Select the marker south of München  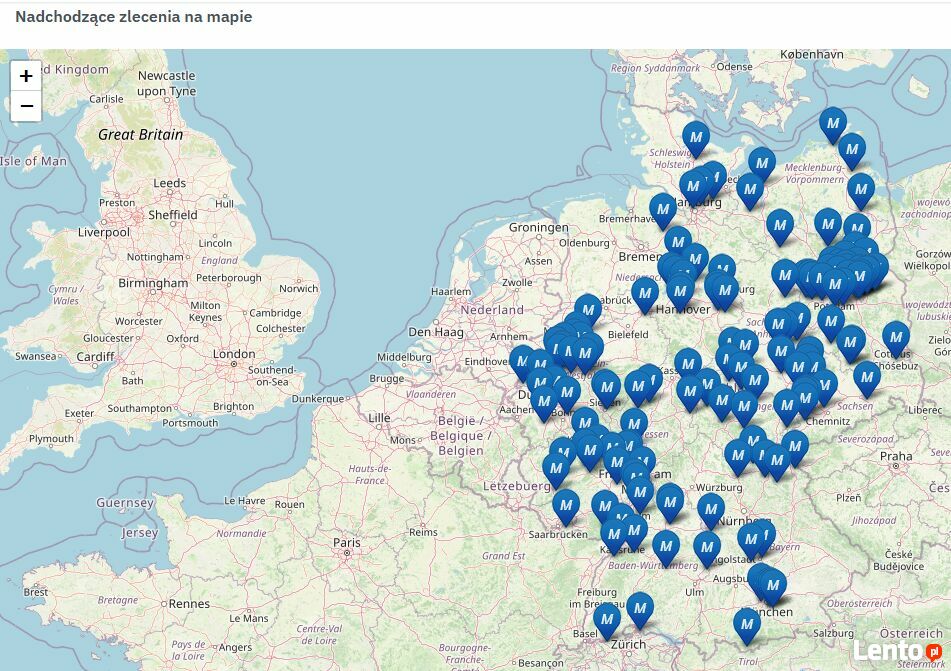click(747, 624)
